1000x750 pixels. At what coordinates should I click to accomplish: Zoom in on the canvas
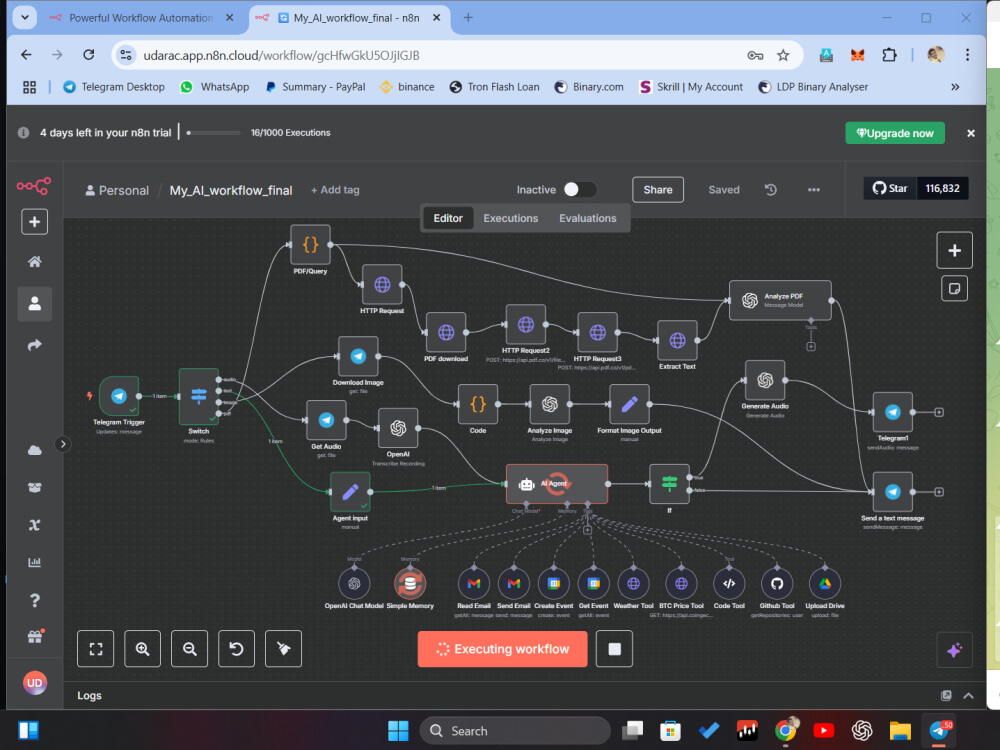(142, 649)
